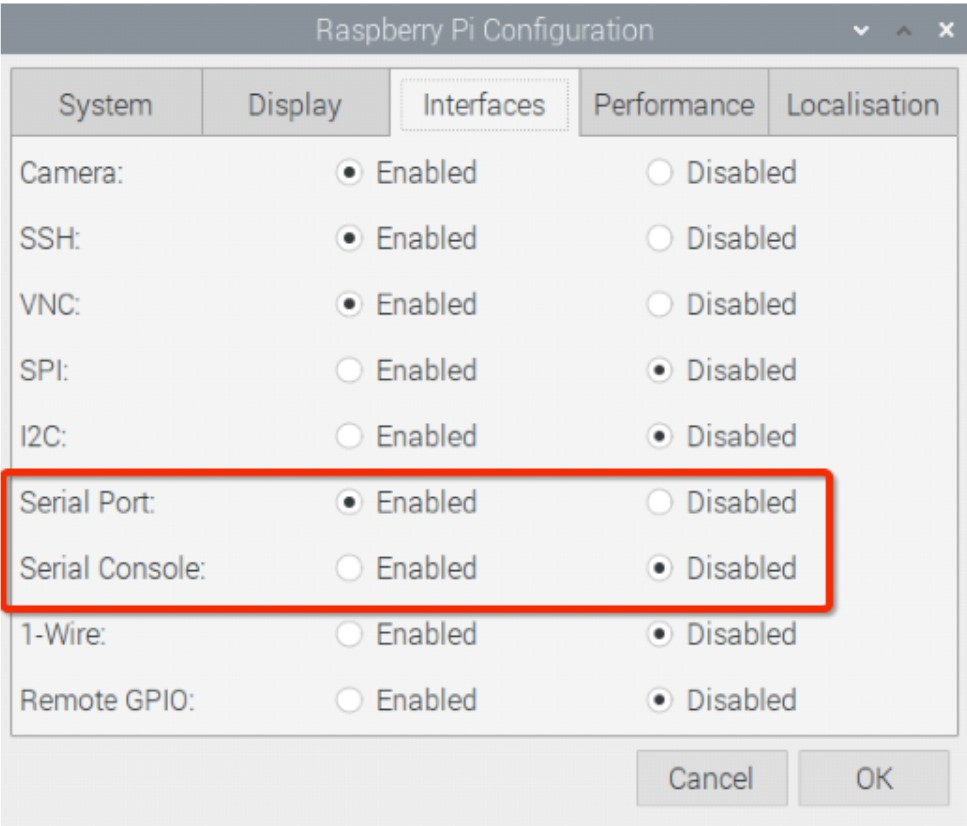Enable 1-Wire interface

click(349, 634)
